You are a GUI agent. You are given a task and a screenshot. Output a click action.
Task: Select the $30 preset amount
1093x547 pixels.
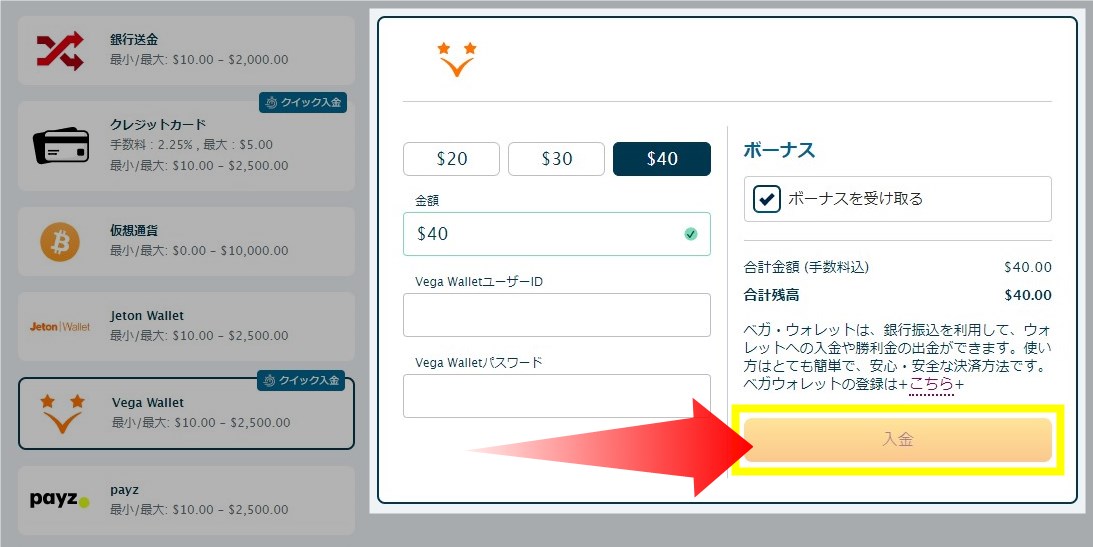tap(556, 159)
